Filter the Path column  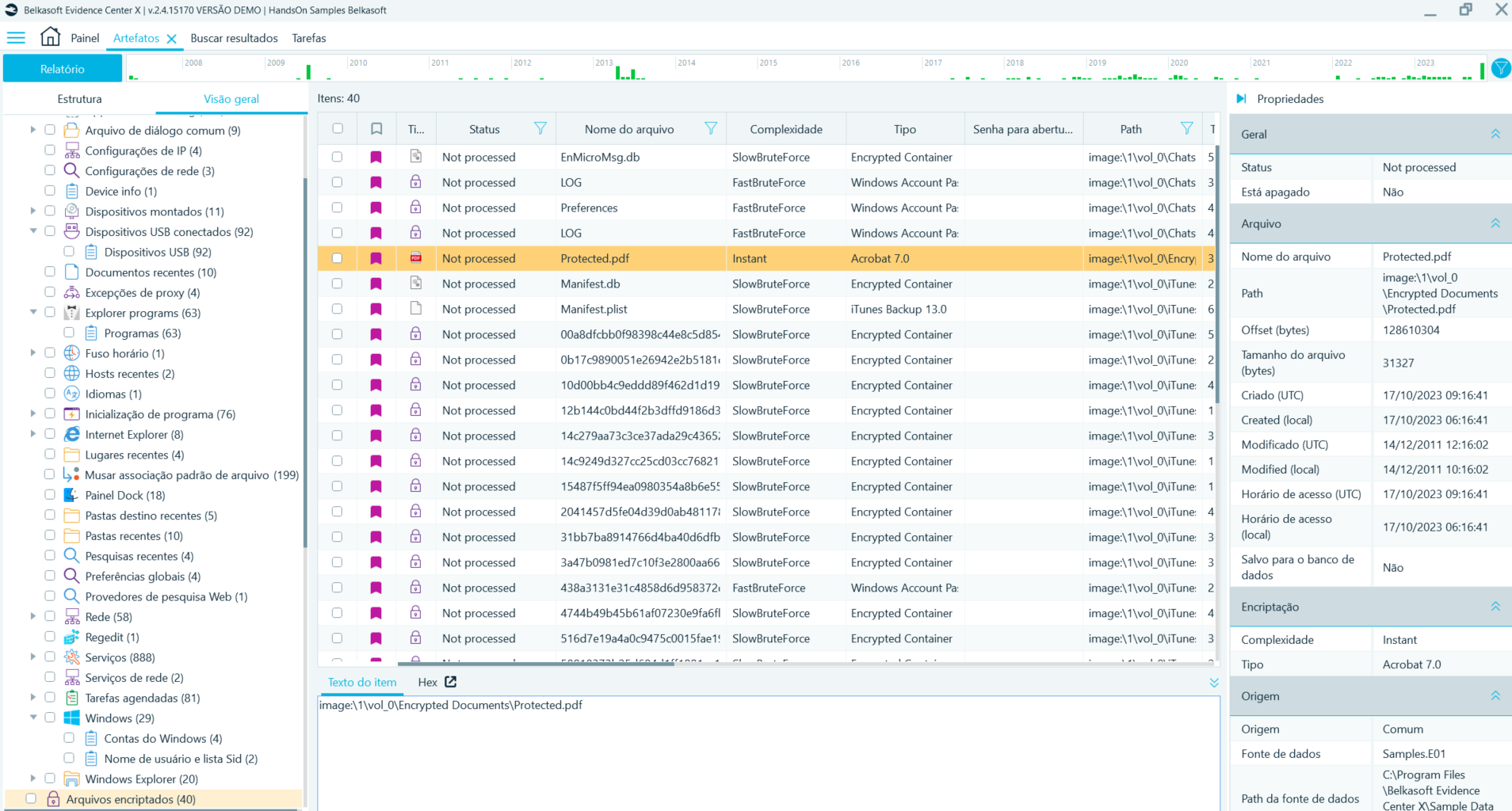pos(1186,128)
